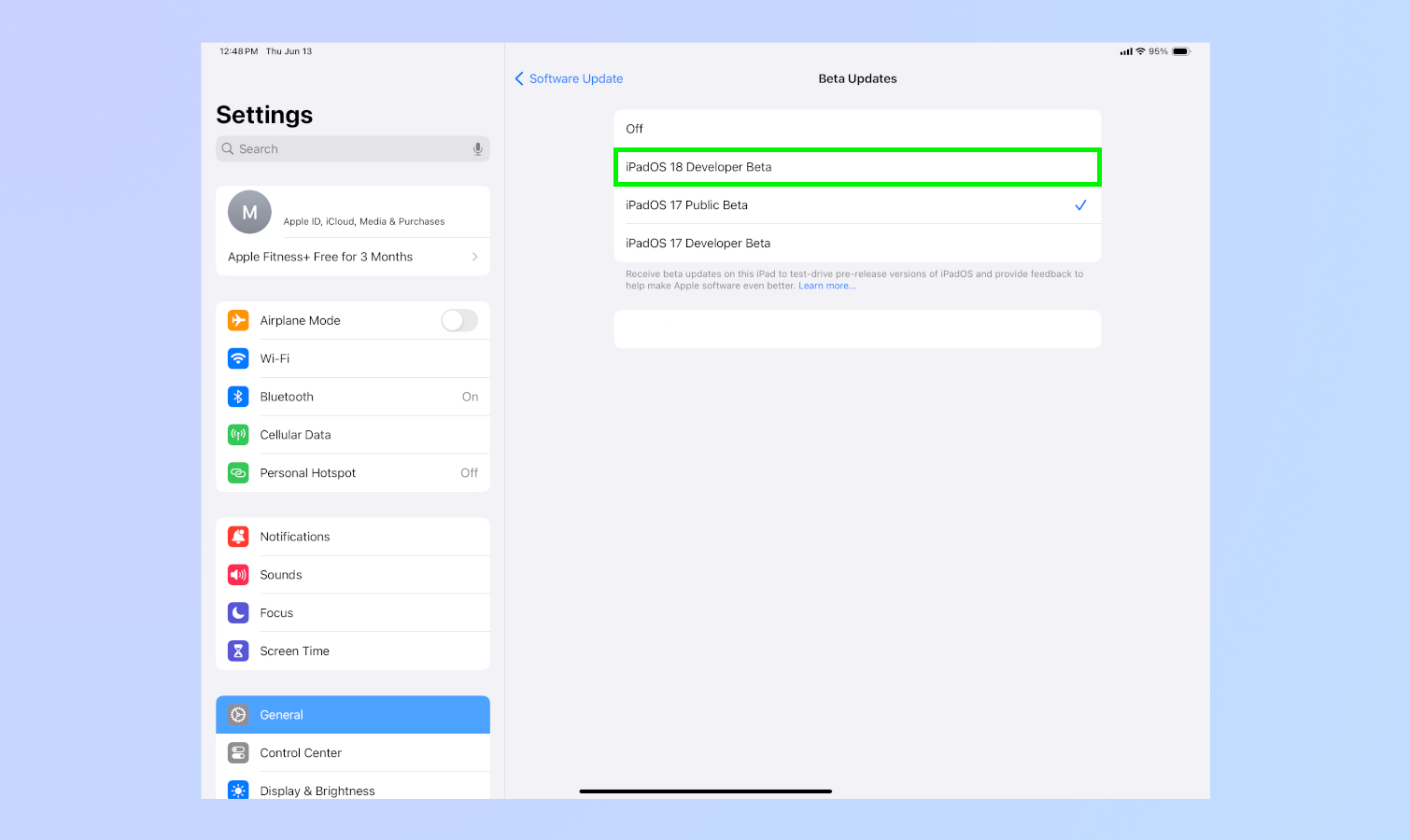1410x840 pixels.
Task: Turn beta updates Off
Action: click(x=857, y=128)
